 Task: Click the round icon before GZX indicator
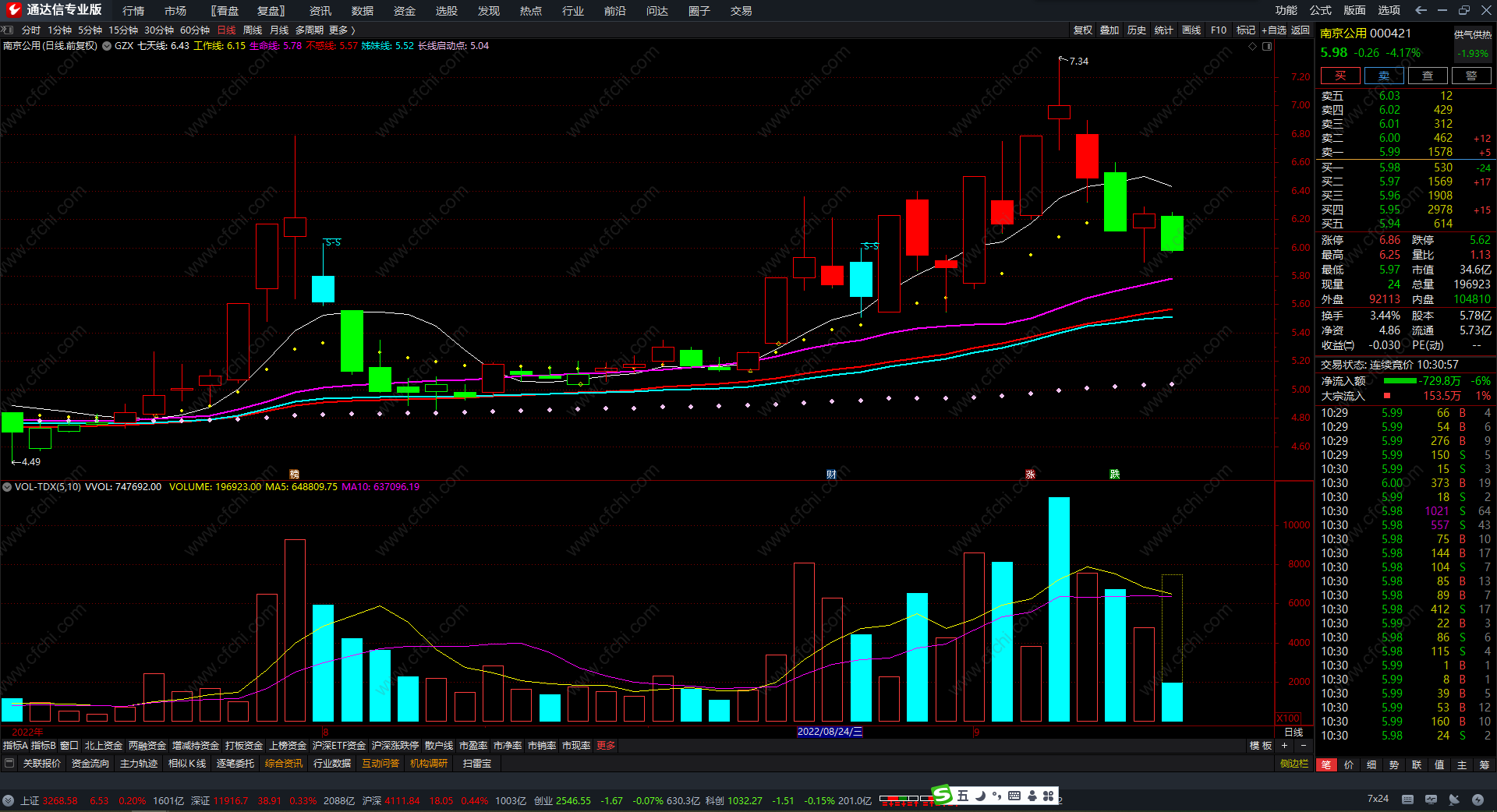[107, 46]
